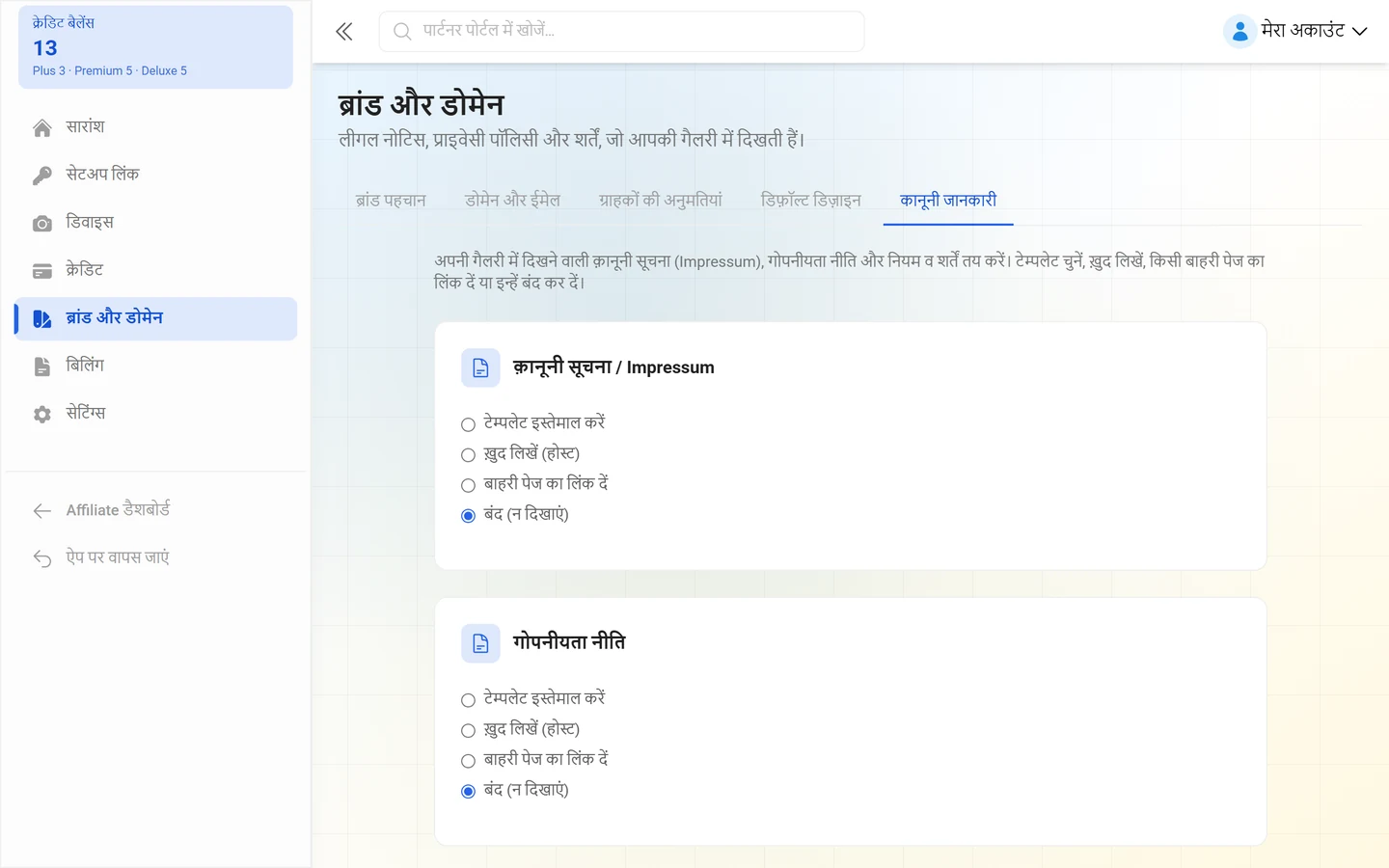Open the क़ानूनी जानकारी tab
The height and width of the screenshot is (868, 1389).
[x=948, y=201]
